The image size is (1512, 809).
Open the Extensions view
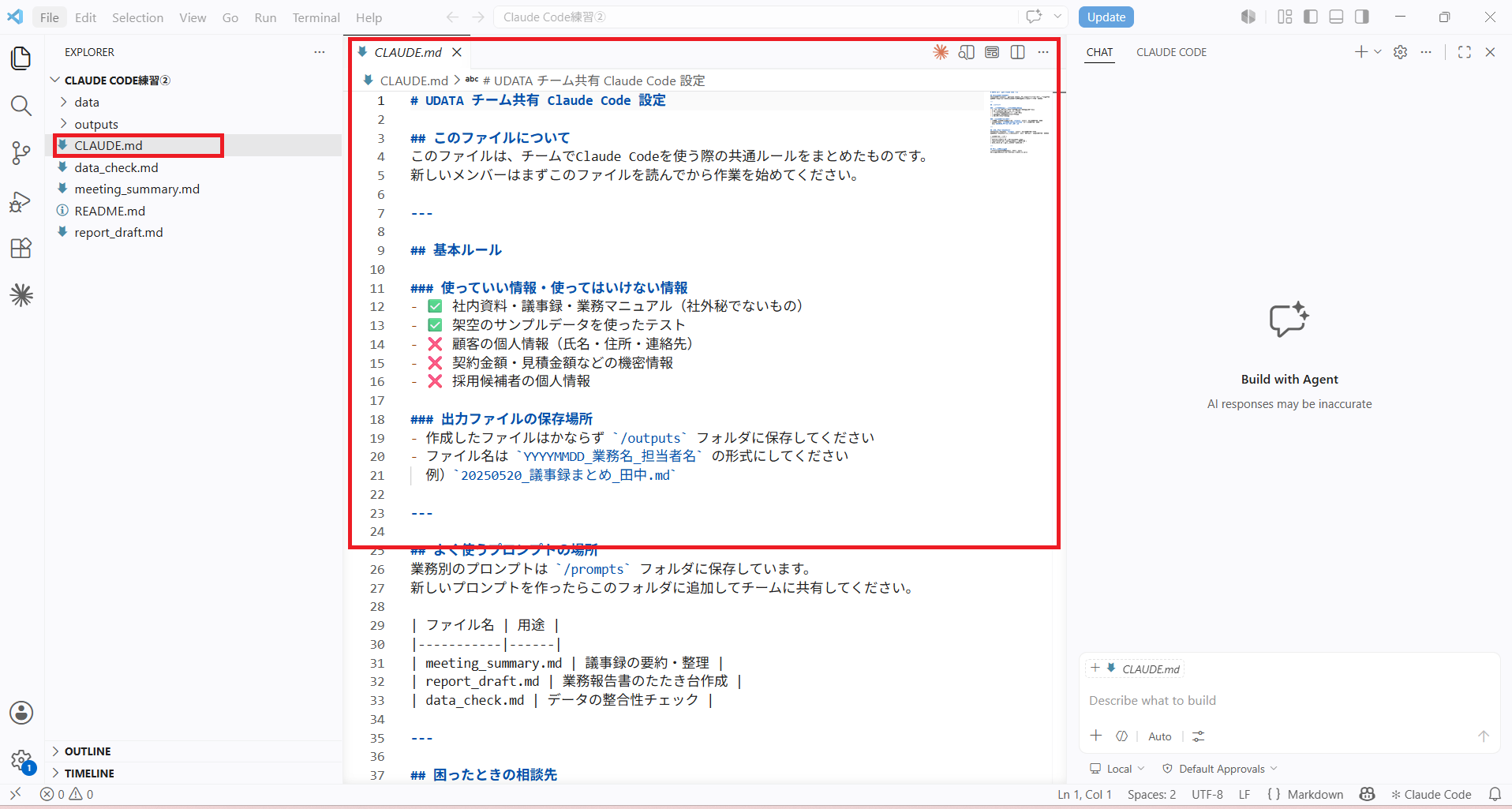[21, 248]
